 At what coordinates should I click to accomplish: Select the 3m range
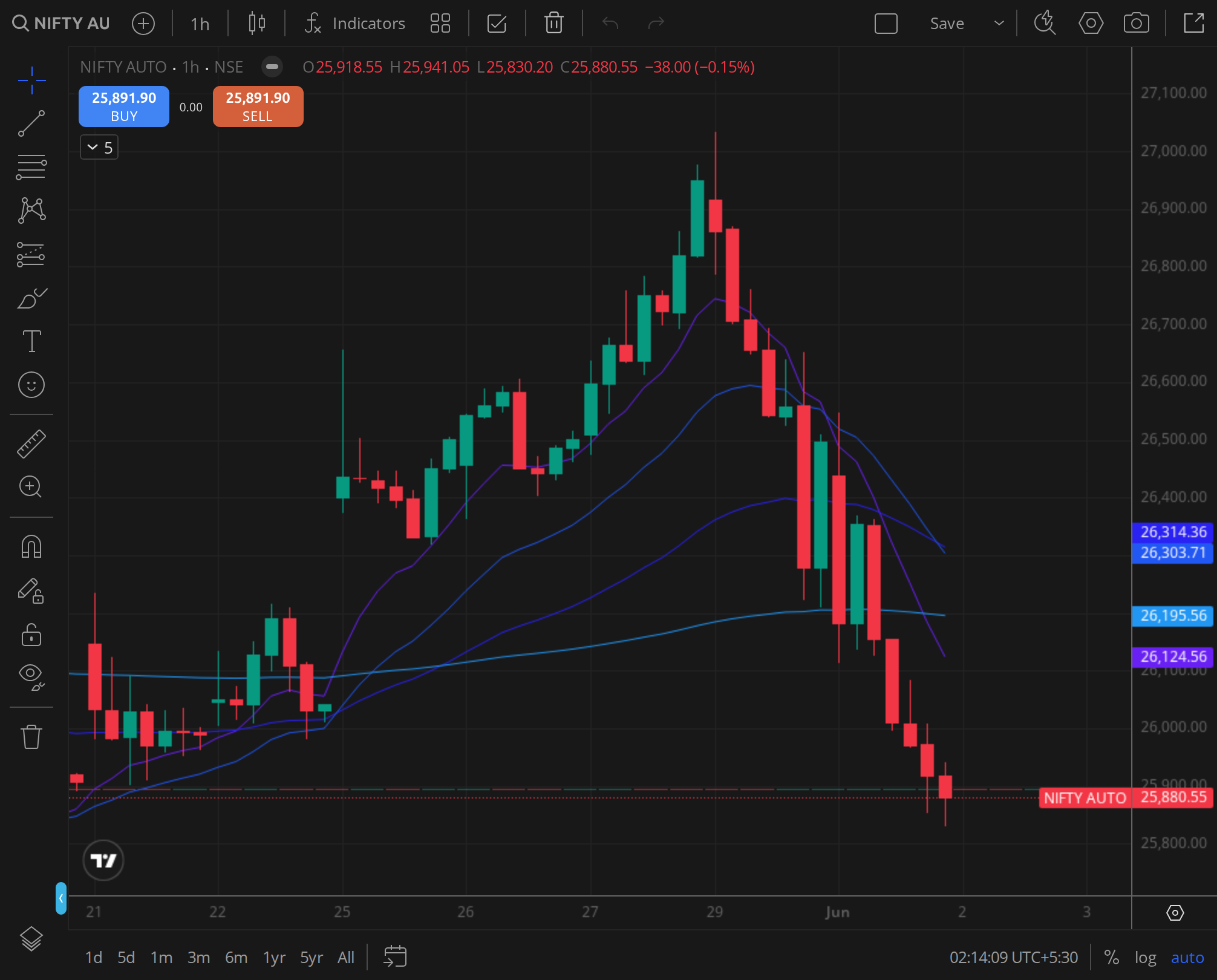coord(198,958)
